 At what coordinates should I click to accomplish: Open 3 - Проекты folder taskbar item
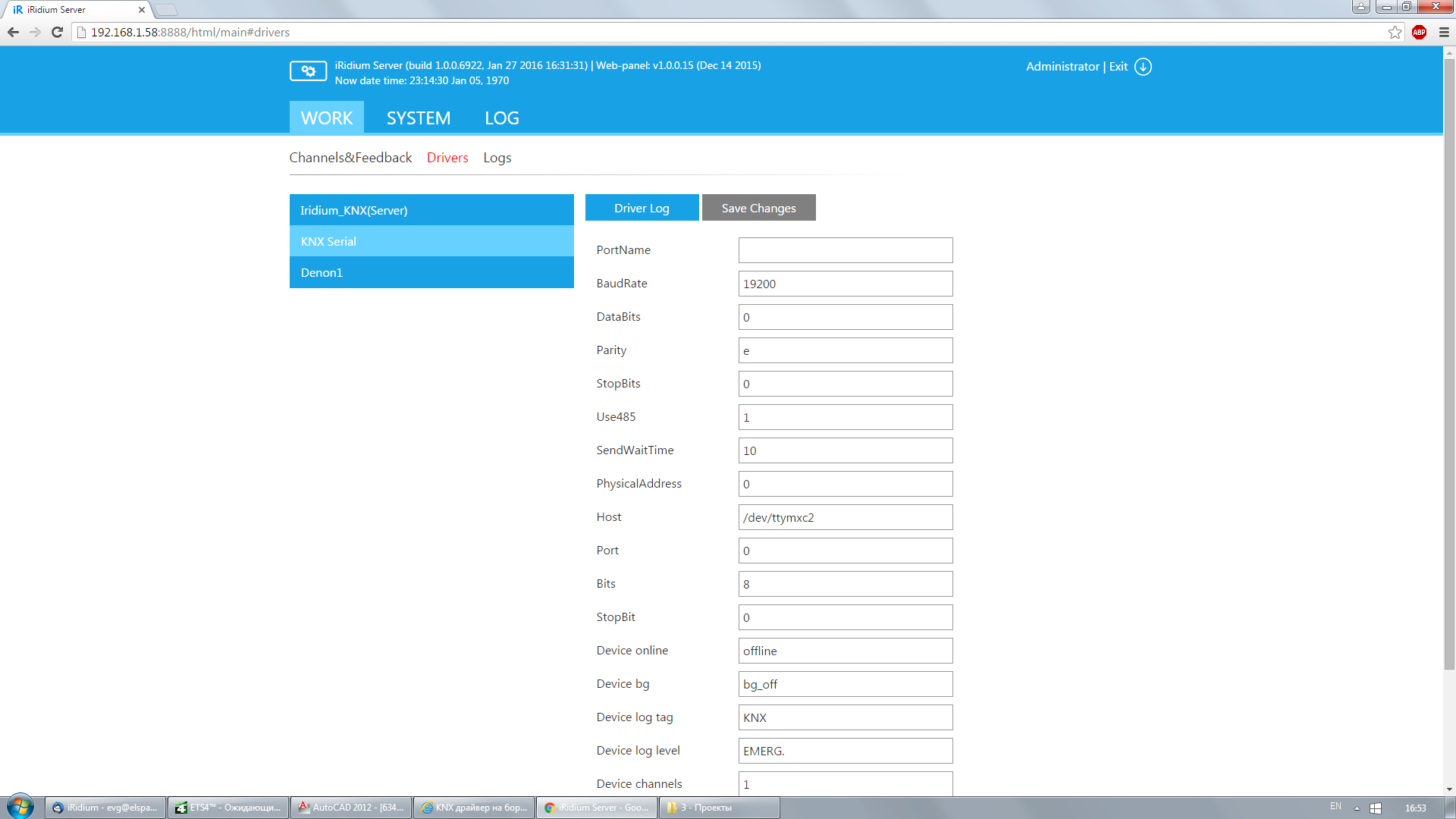coord(720,808)
